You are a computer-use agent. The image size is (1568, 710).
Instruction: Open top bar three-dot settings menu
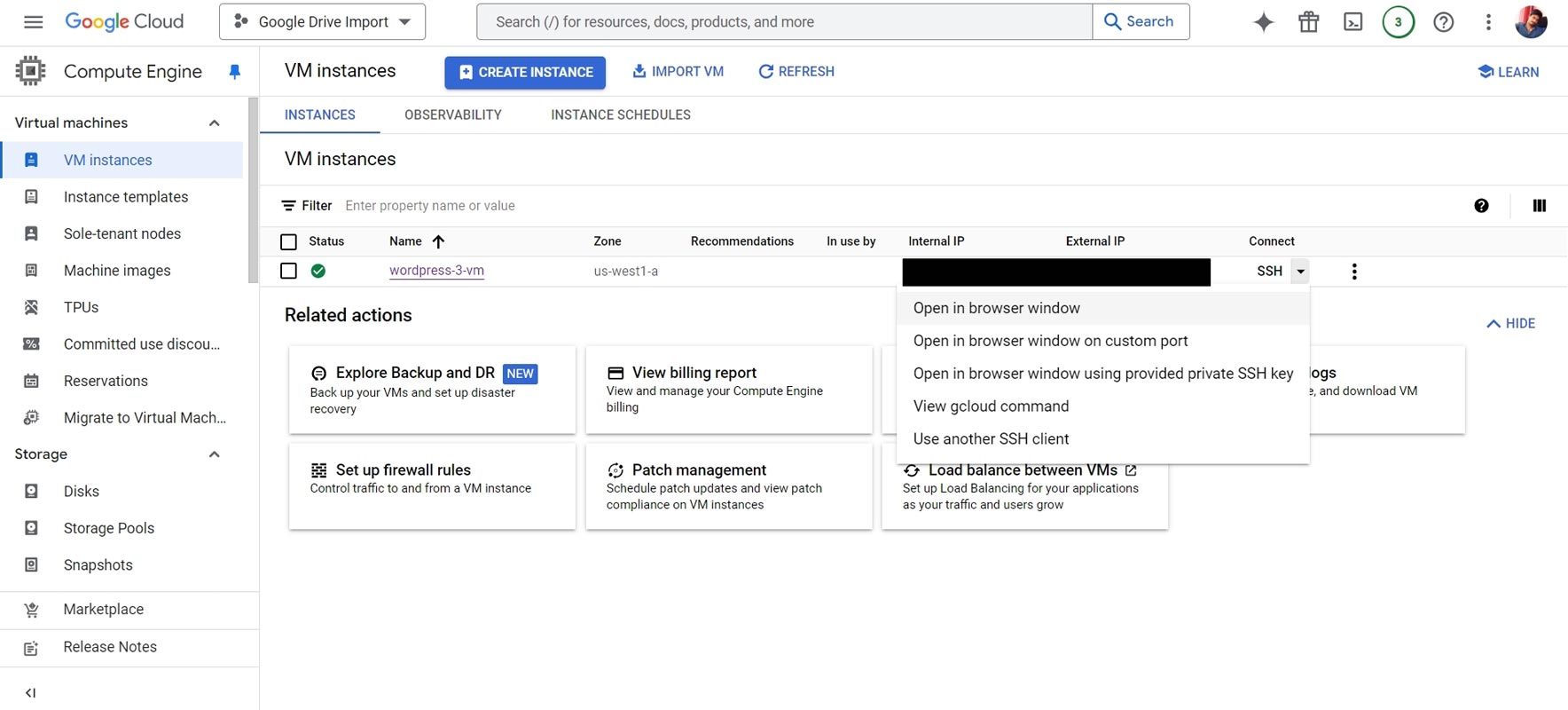(x=1488, y=22)
